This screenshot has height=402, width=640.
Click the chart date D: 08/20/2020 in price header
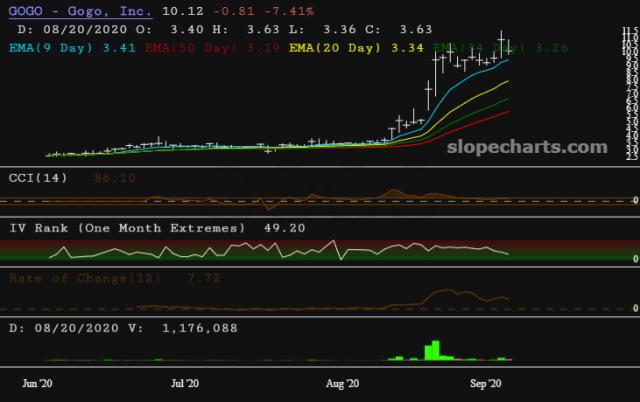coord(72,29)
